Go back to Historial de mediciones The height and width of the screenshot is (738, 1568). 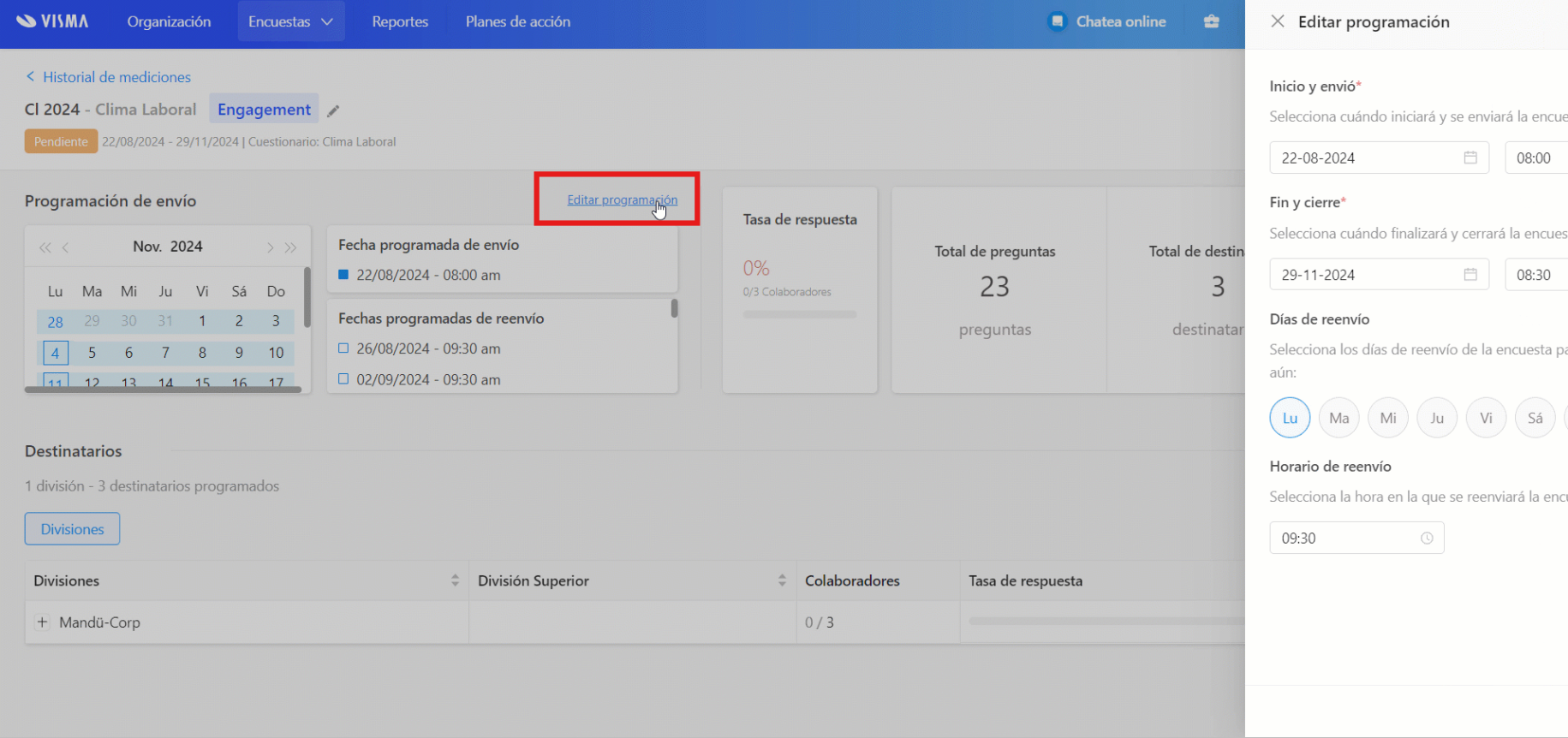click(x=117, y=77)
